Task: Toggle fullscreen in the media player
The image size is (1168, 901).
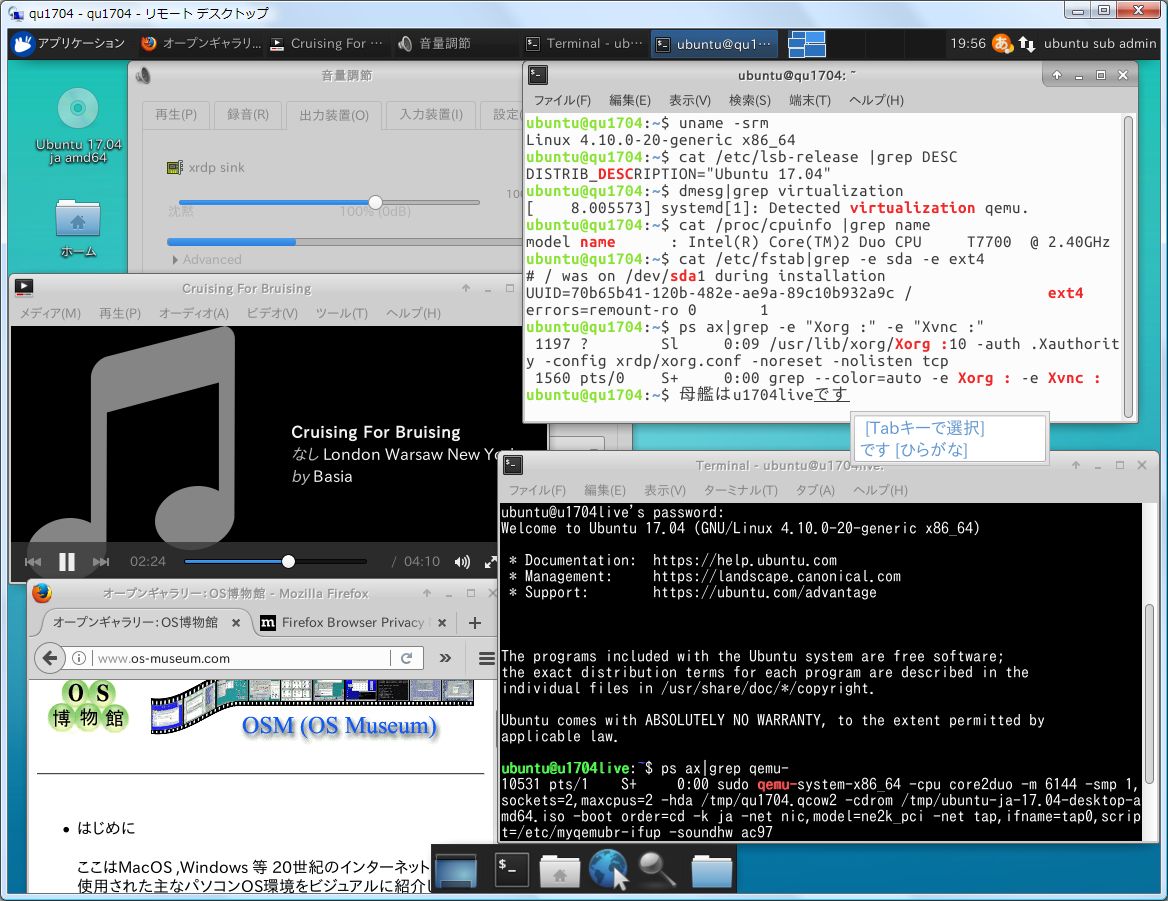Action: (x=490, y=562)
